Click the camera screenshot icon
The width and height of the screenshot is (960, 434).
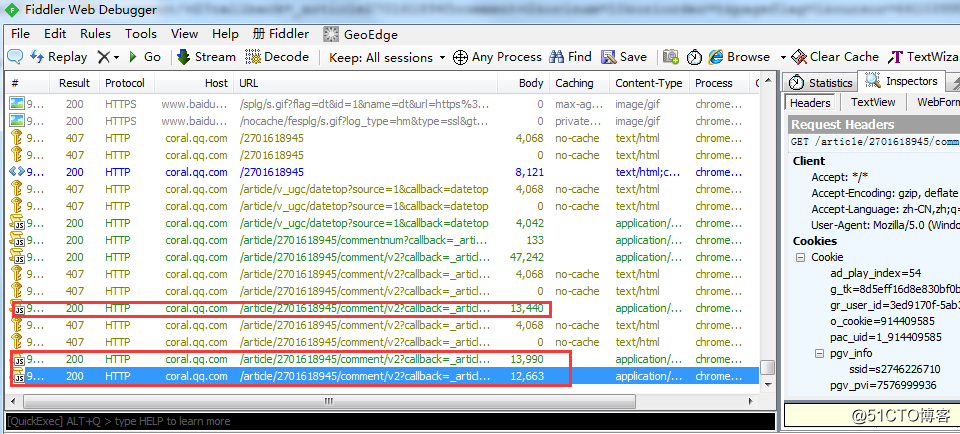(671, 57)
